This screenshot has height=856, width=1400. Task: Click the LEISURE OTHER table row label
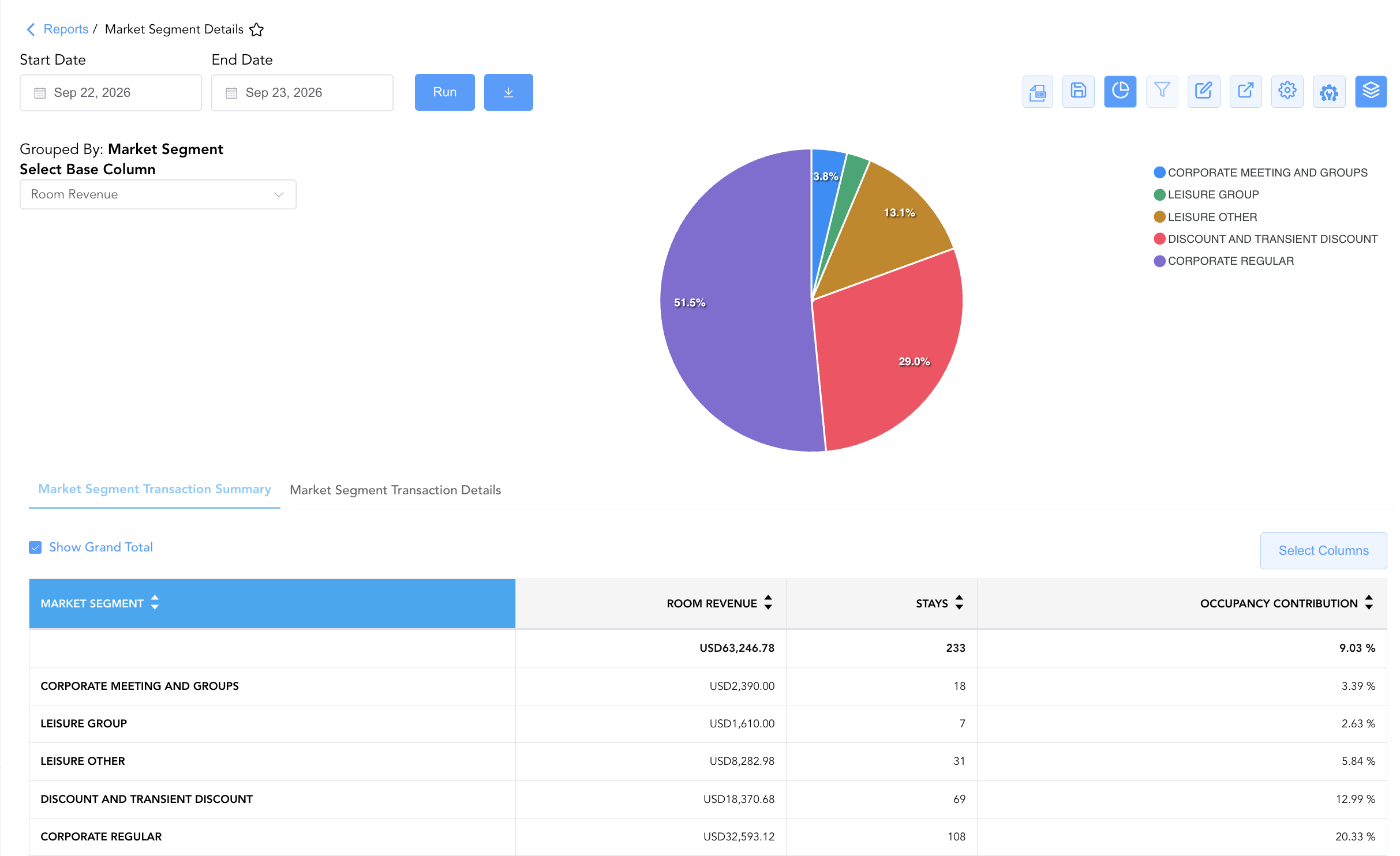[x=83, y=761]
